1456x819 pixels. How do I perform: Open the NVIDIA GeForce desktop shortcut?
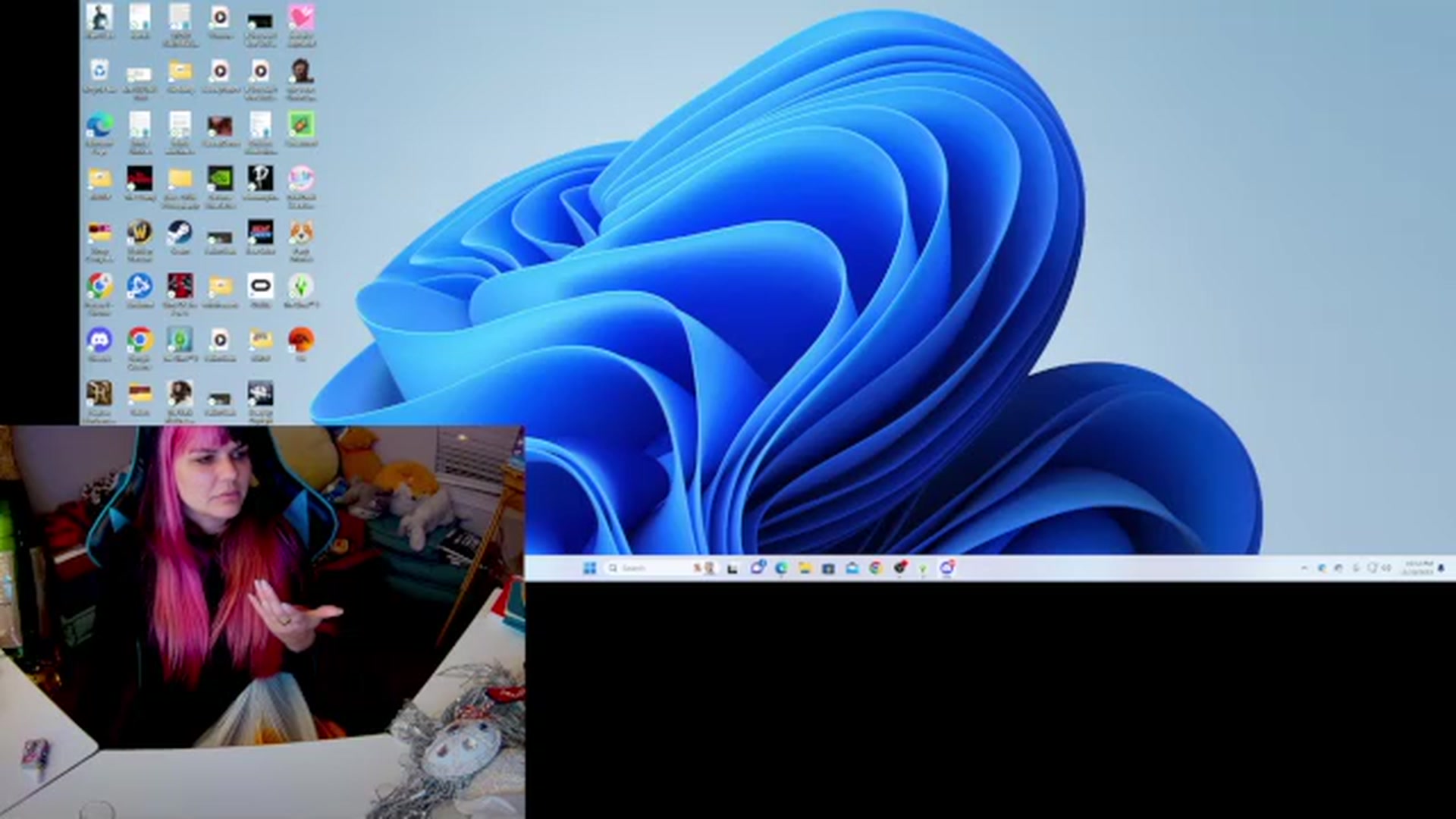point(220,178)
